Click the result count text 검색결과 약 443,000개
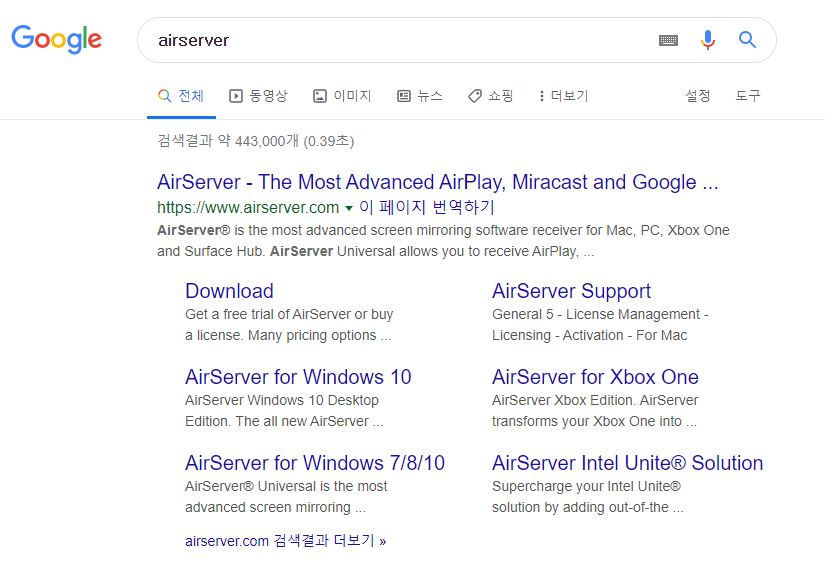The height and width of the screenshot is (566, 825). pos(228,140)
